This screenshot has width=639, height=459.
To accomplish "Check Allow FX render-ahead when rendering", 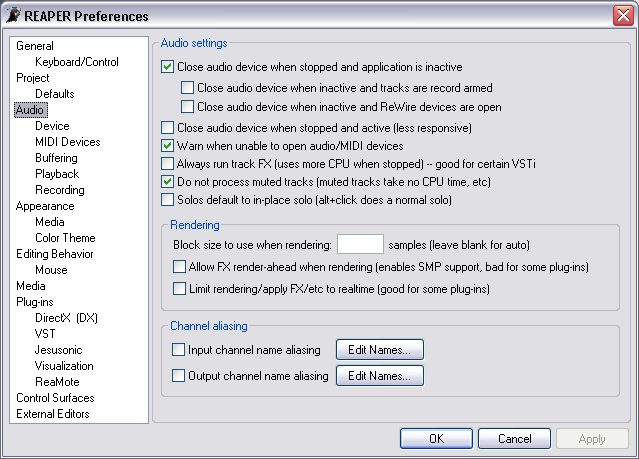I will click(179, 267).
